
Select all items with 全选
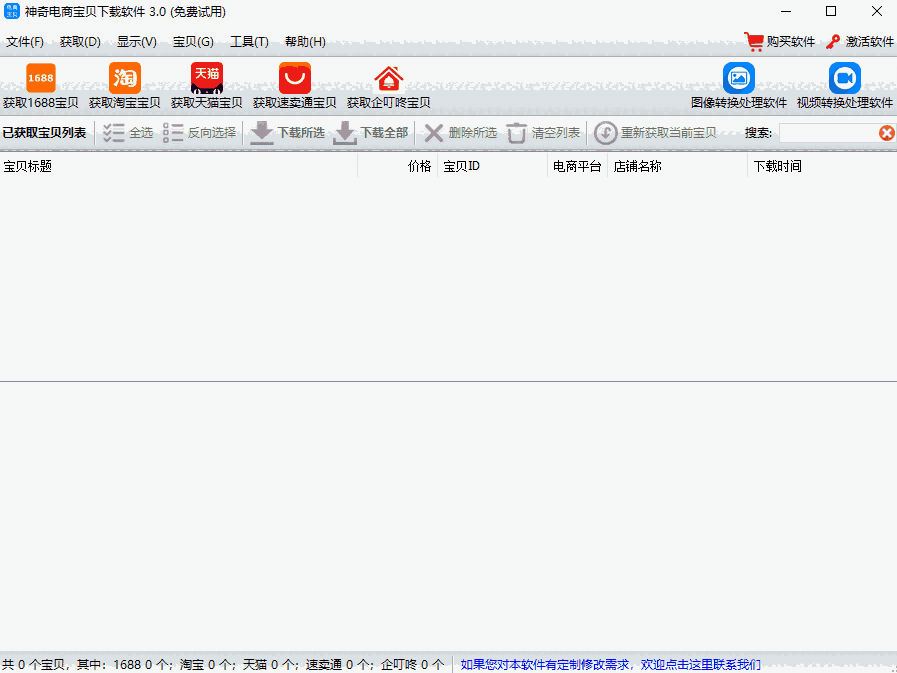coord(128,133)
